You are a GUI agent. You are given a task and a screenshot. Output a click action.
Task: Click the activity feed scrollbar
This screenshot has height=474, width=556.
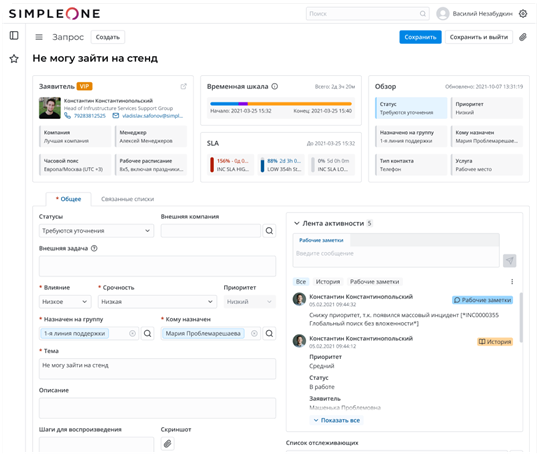tap(521, 317)
